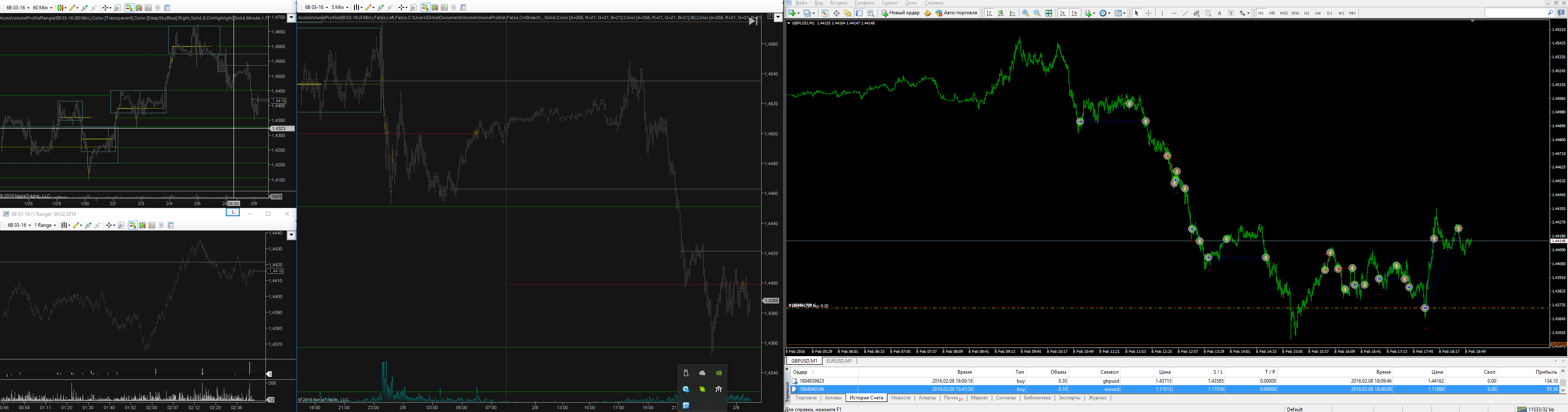Expand the 60 Min interval dropdown

(51, 8)
